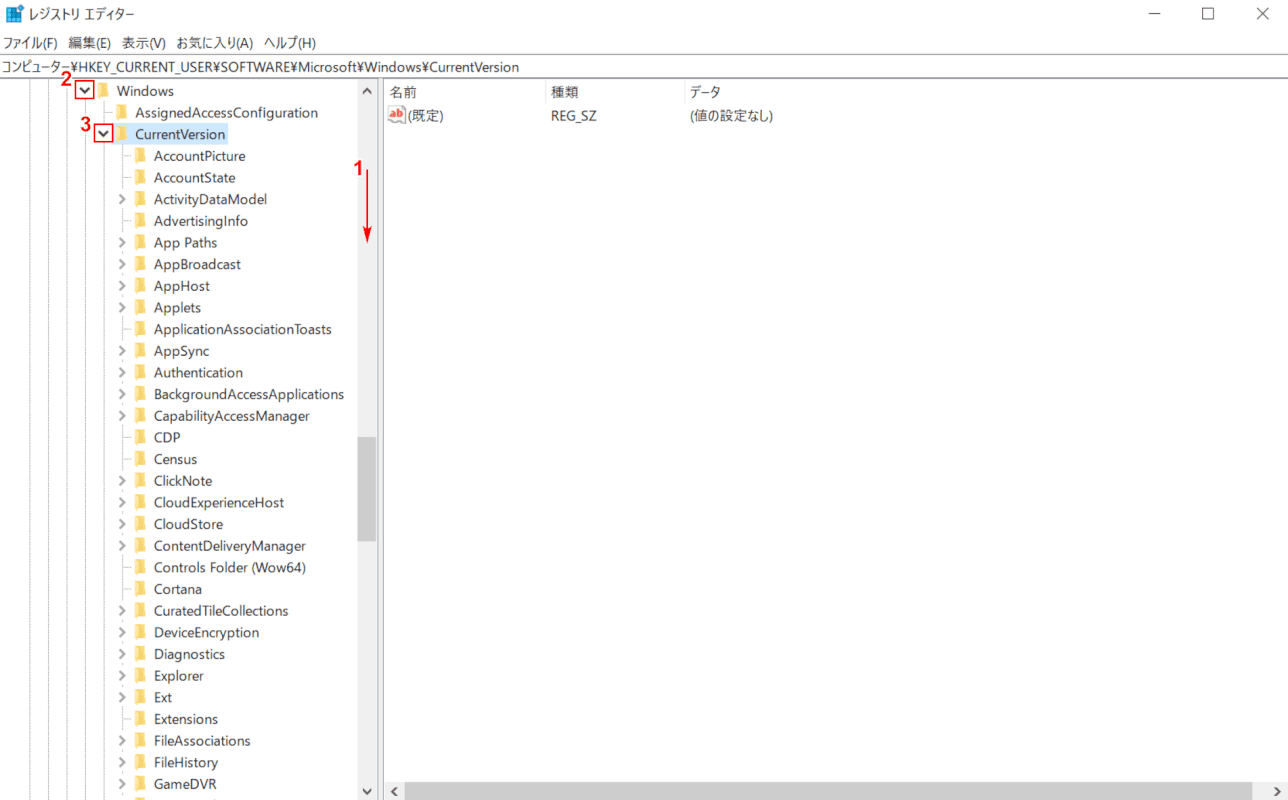Expand the Ext key
The width and height of the screenshot is (1288, 800).
tap(122, 698)
